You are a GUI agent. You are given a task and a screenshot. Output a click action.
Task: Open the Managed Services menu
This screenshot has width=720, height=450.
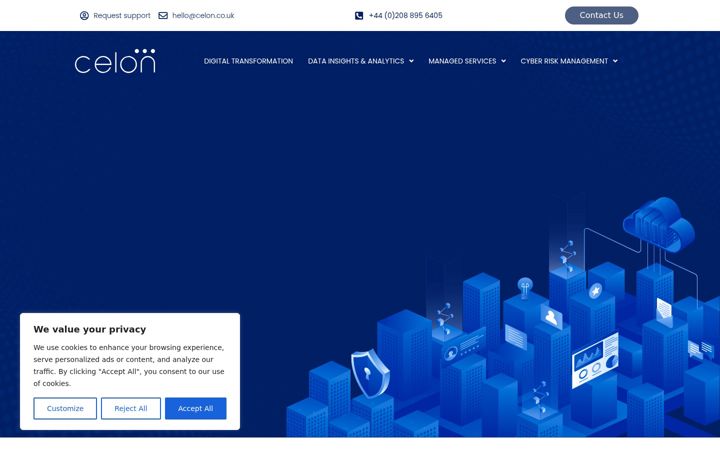point(462,61)
